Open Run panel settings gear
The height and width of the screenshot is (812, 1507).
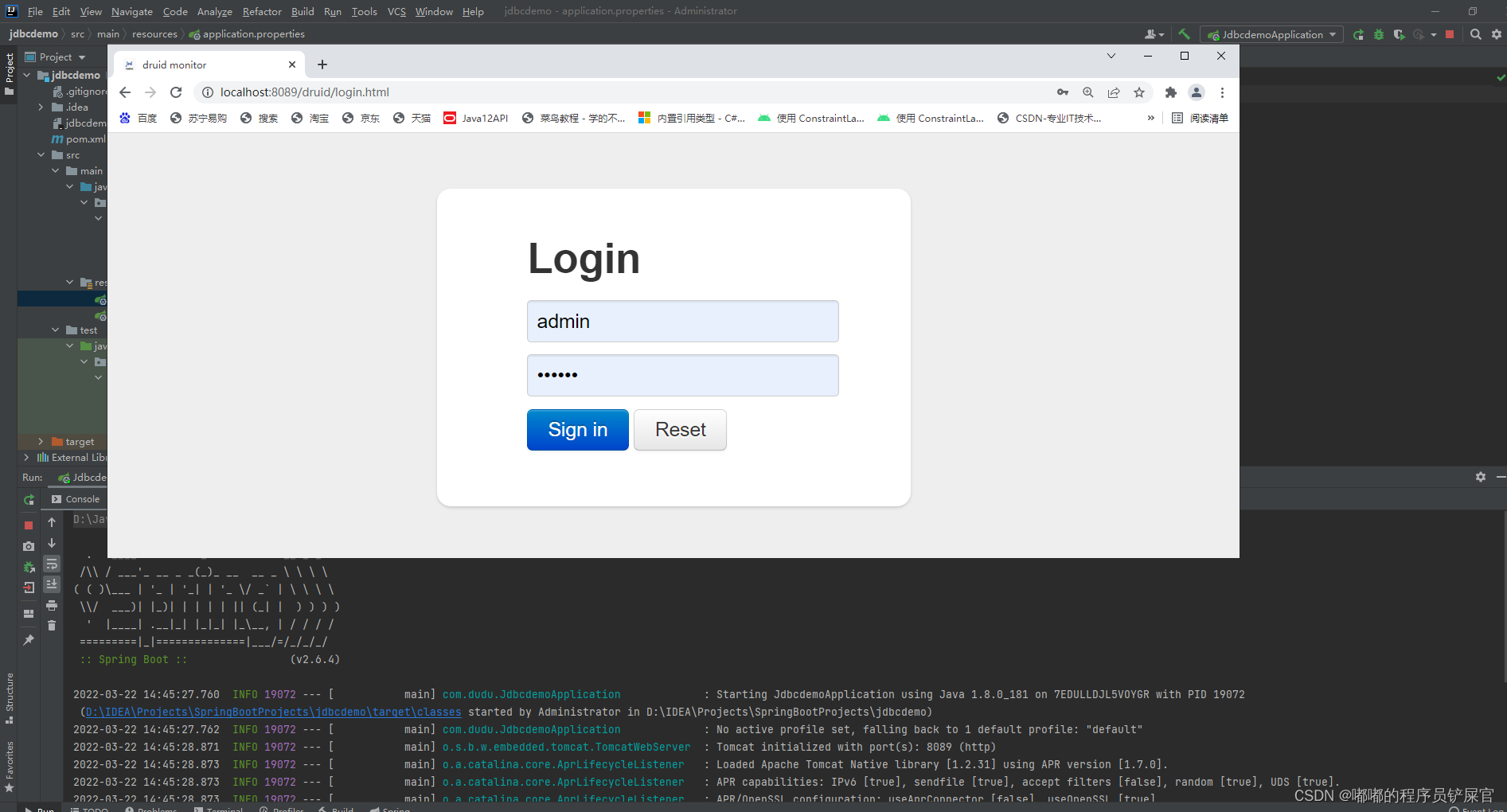[x=1481, y=477]
